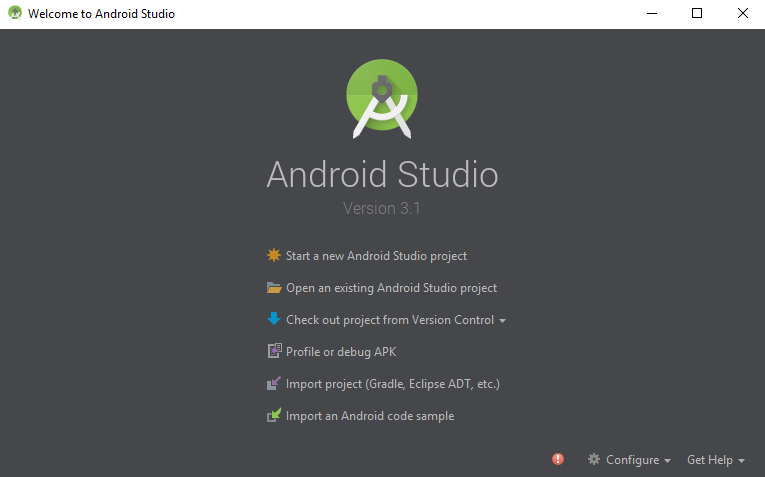Image resolution: width=765 pixels, height=477 pixels.
Task: Check out project from Version Control
Action: pyautogui.click(x=390, y=320)
